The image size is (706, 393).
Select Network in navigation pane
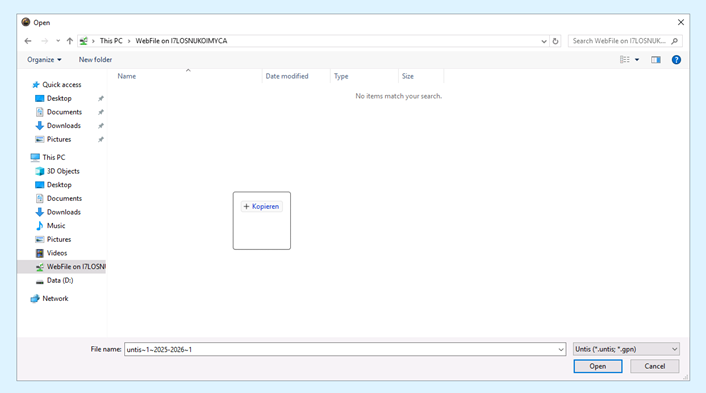click(55, 298)
